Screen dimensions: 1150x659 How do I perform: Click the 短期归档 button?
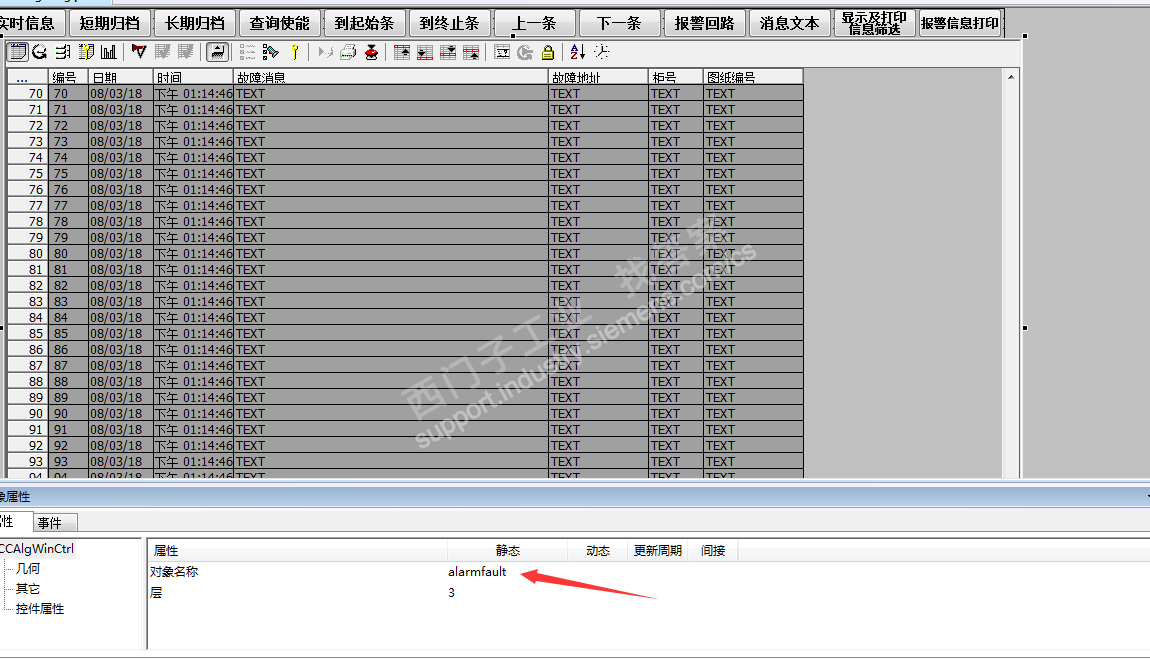pyautogui.click(x=110, y=23)
